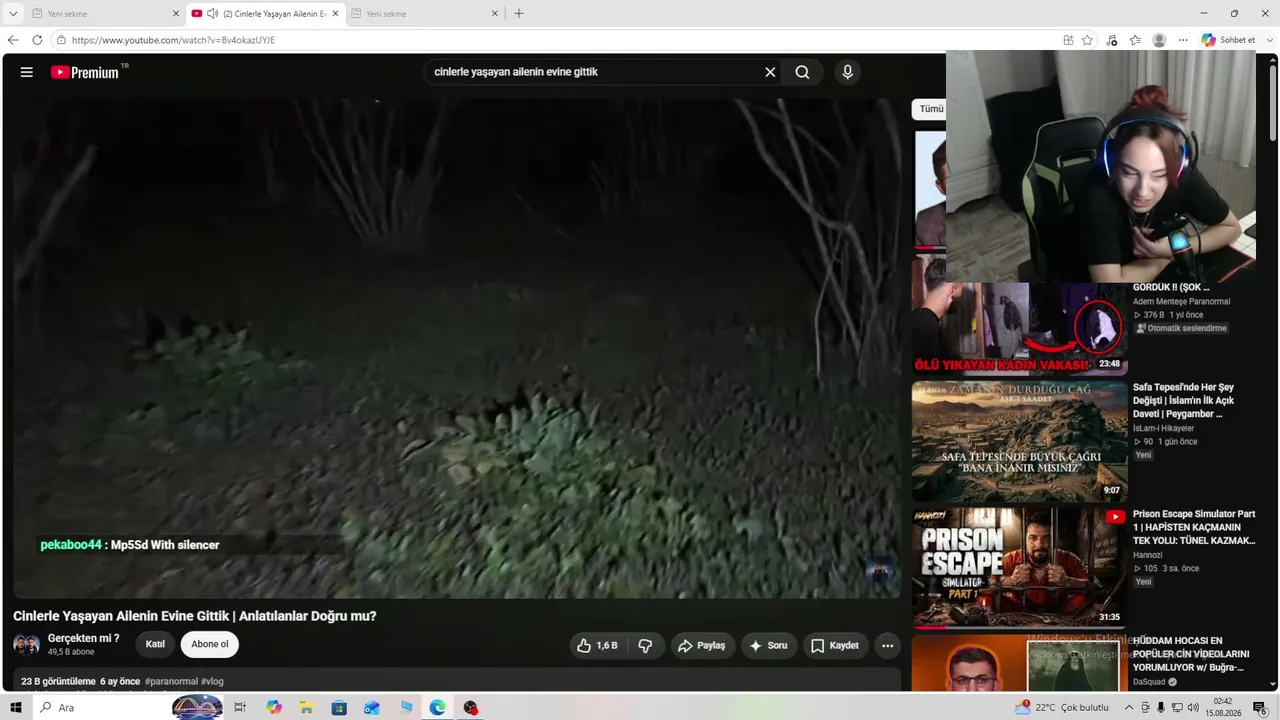Select the Tümü filter chip
1280x720 pixels.
tap(931, 109)
